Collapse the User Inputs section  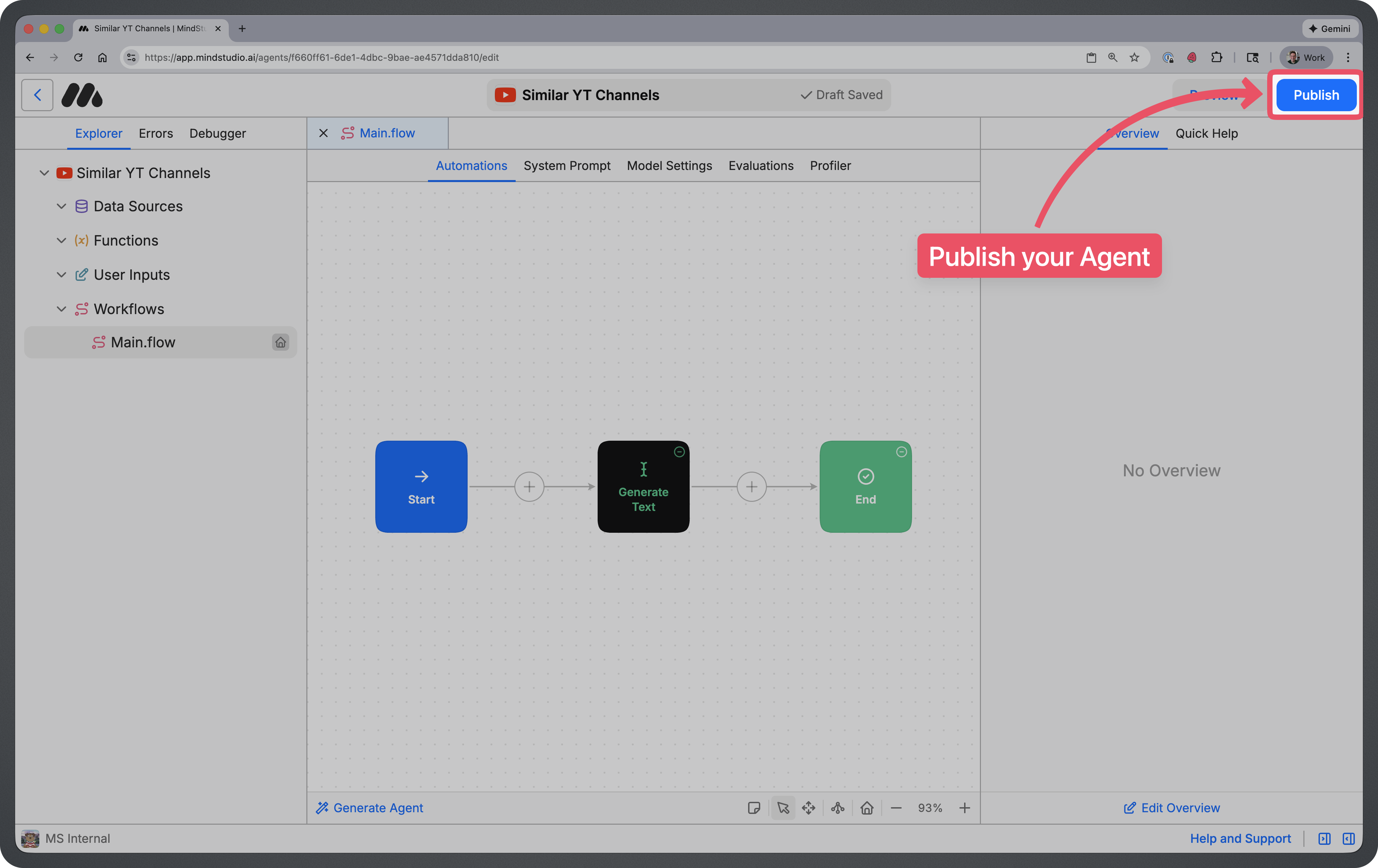click(62, 275)
